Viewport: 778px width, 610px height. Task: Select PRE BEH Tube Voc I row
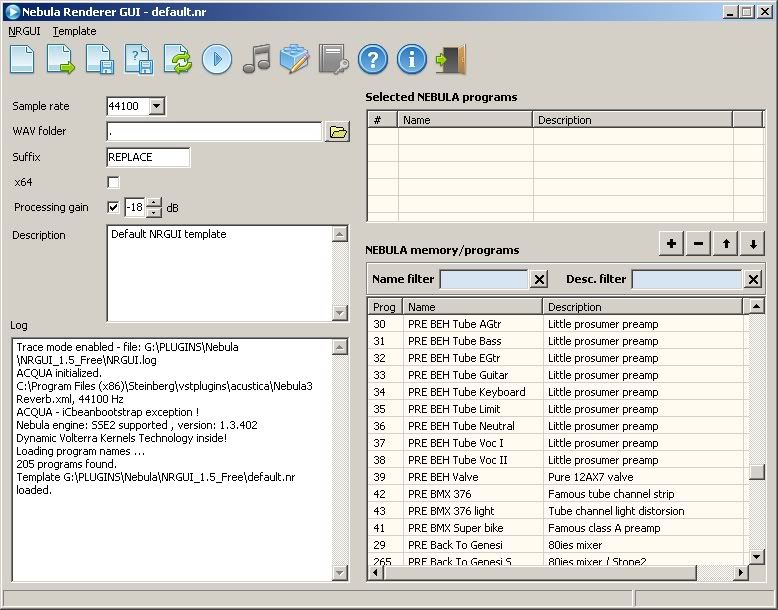pos(556,443)
